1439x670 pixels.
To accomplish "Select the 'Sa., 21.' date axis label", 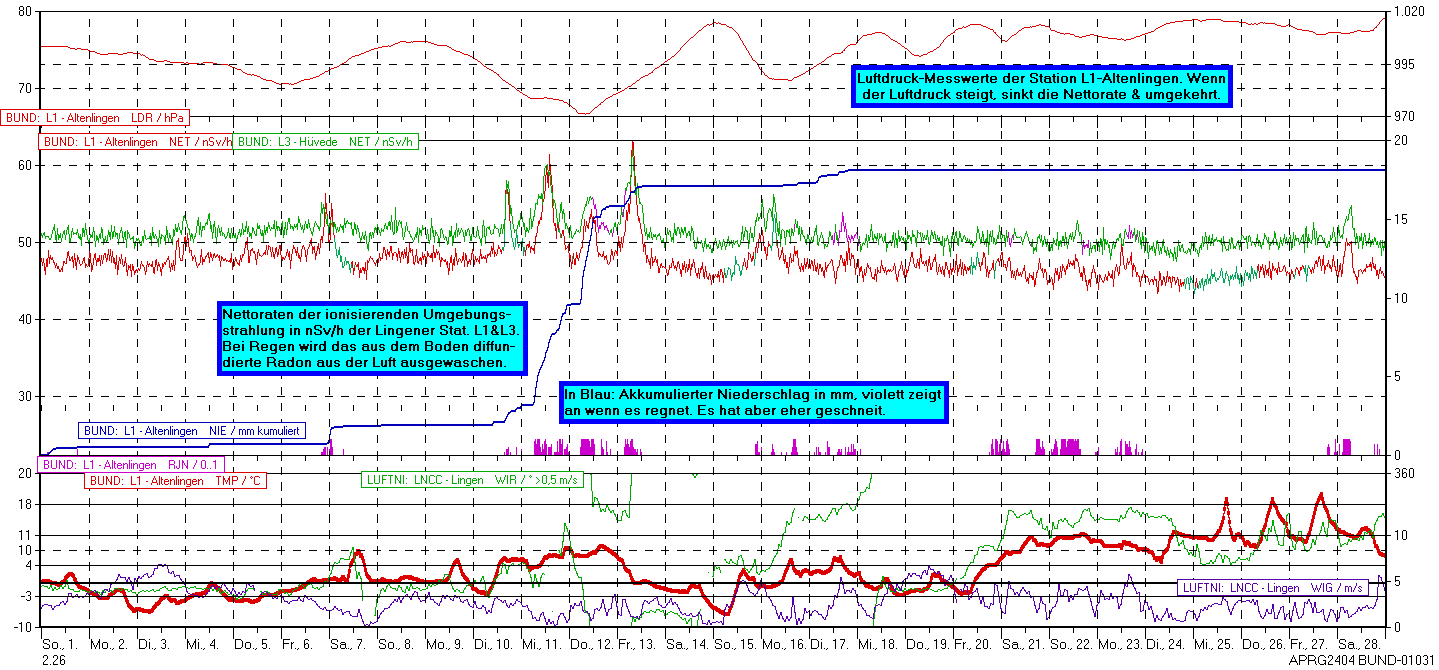I will 1021,647.
